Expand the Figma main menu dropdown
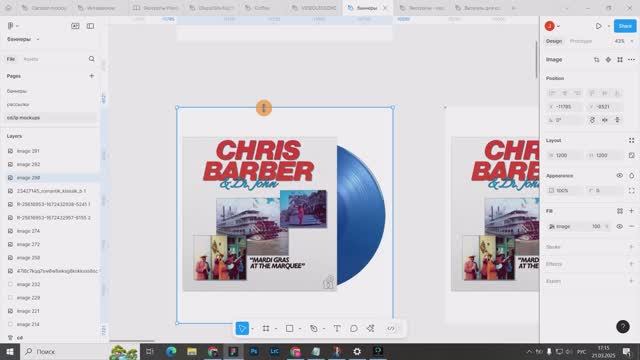The width and height of the screenshot is (640, 360). point(13,26)
